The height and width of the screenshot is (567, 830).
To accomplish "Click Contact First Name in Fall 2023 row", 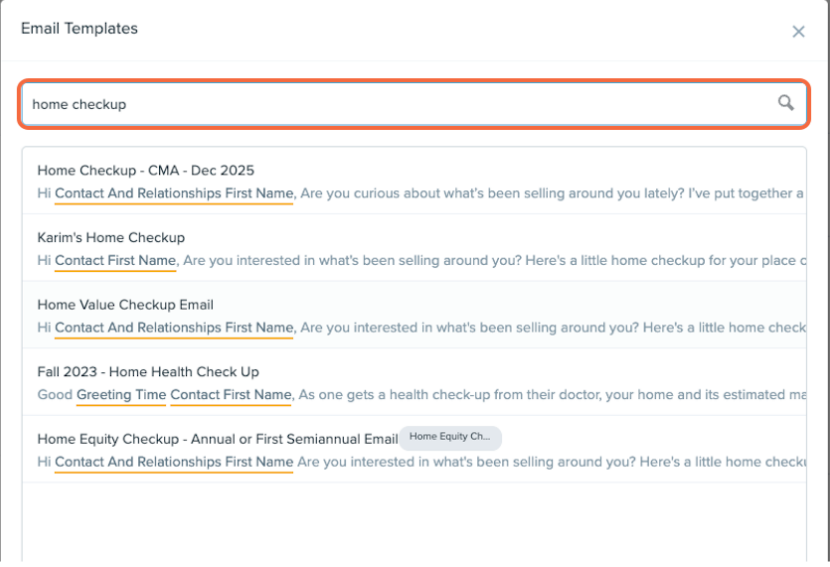I will [x=230, y=395].
